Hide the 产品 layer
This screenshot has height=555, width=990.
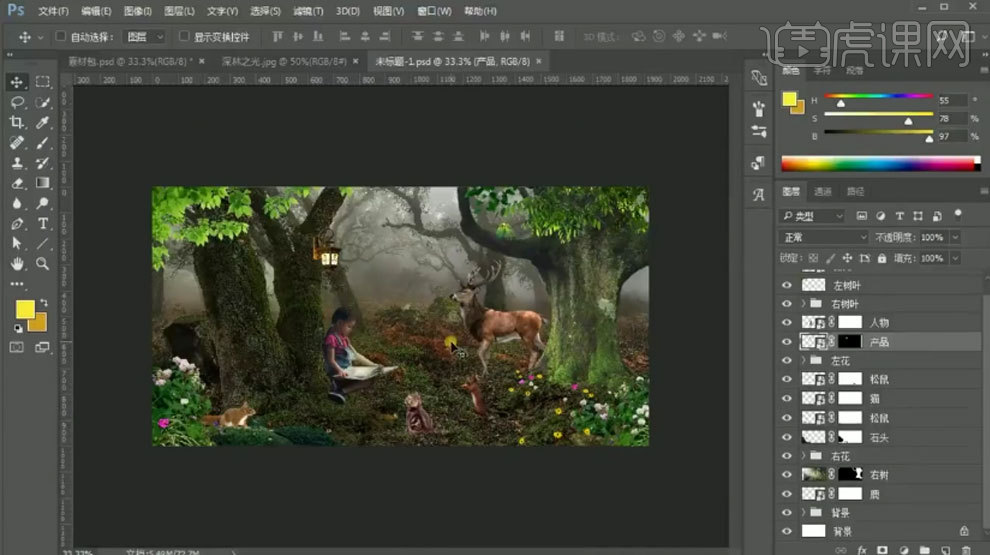coord(787,342)
